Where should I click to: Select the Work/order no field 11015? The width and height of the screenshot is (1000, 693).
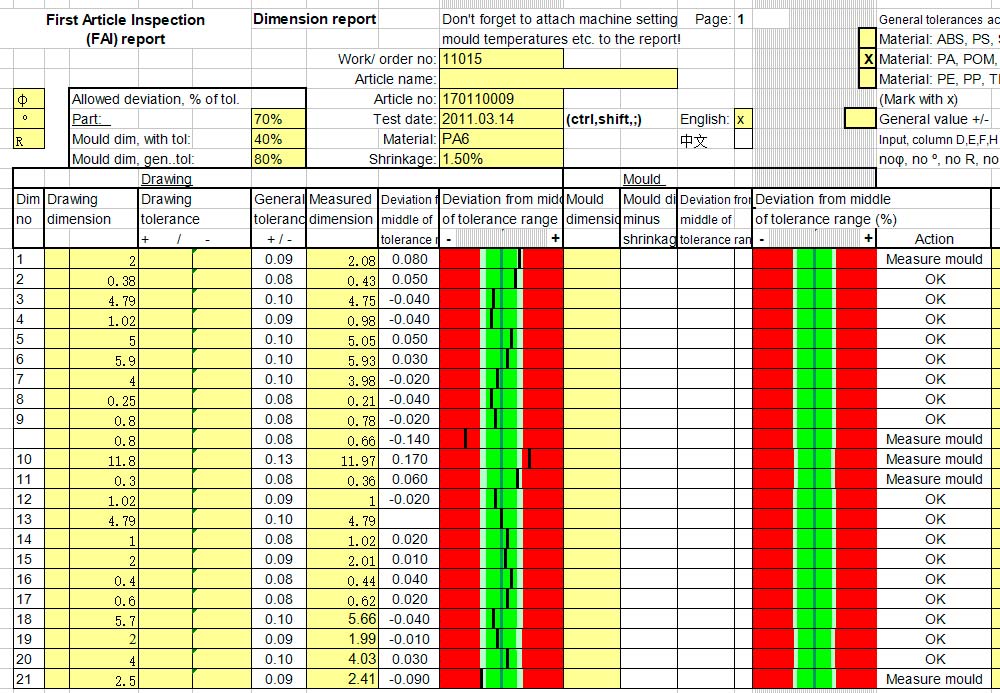pos(501,59)
